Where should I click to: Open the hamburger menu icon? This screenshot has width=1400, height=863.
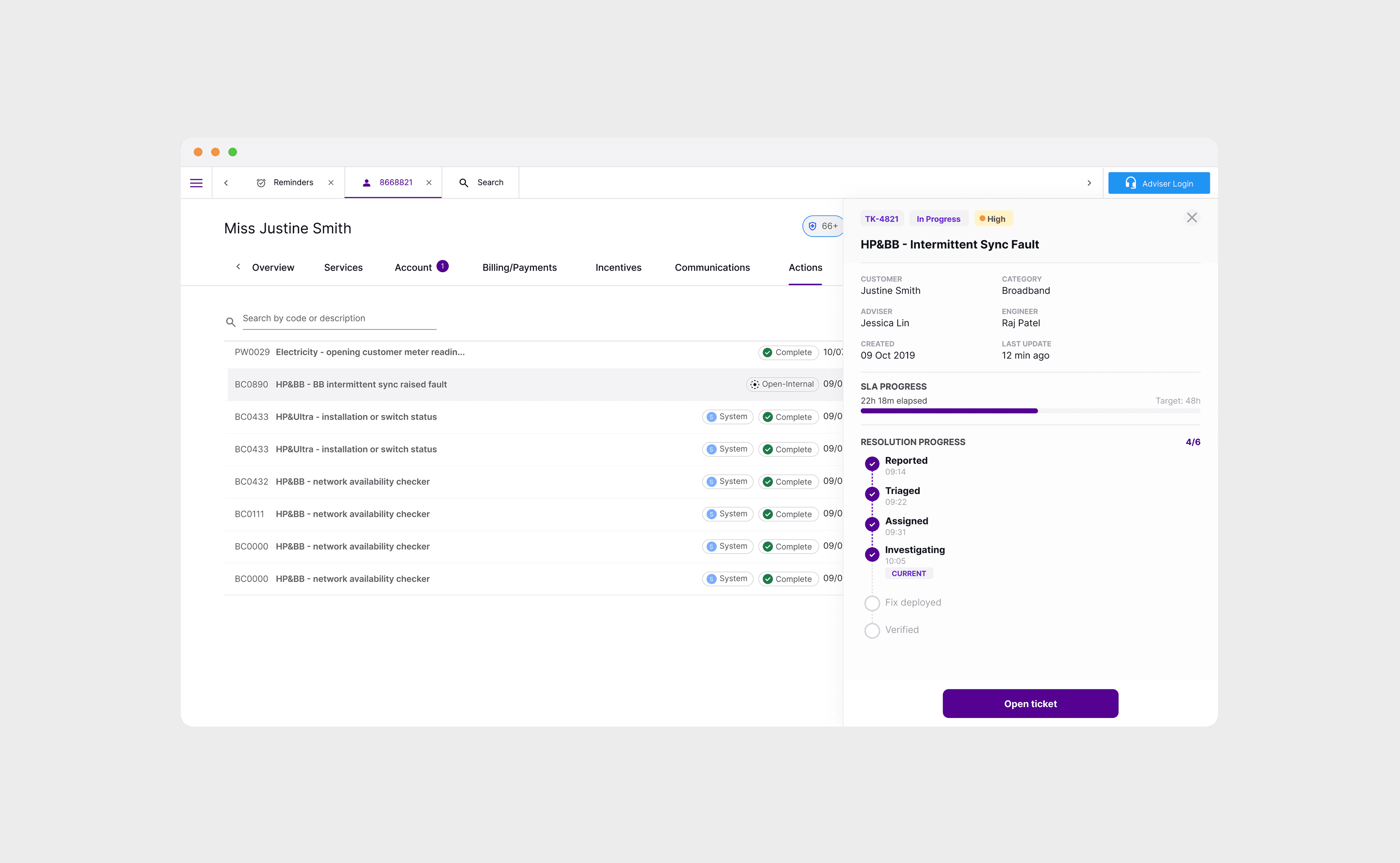click(196, 183)
